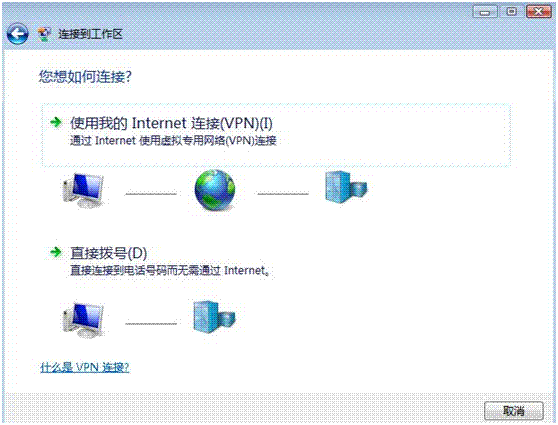The width and height of the screenshot is (558, 425).
Task: Click the 您想如何连接? heading
Action: click(85, 77)
